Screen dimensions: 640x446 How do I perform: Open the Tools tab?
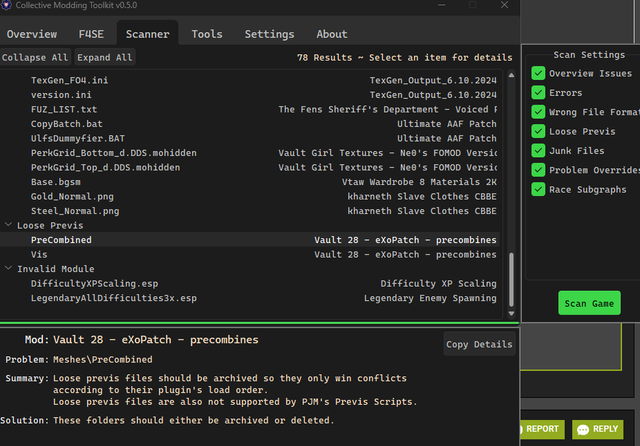[x=207, y=34]
